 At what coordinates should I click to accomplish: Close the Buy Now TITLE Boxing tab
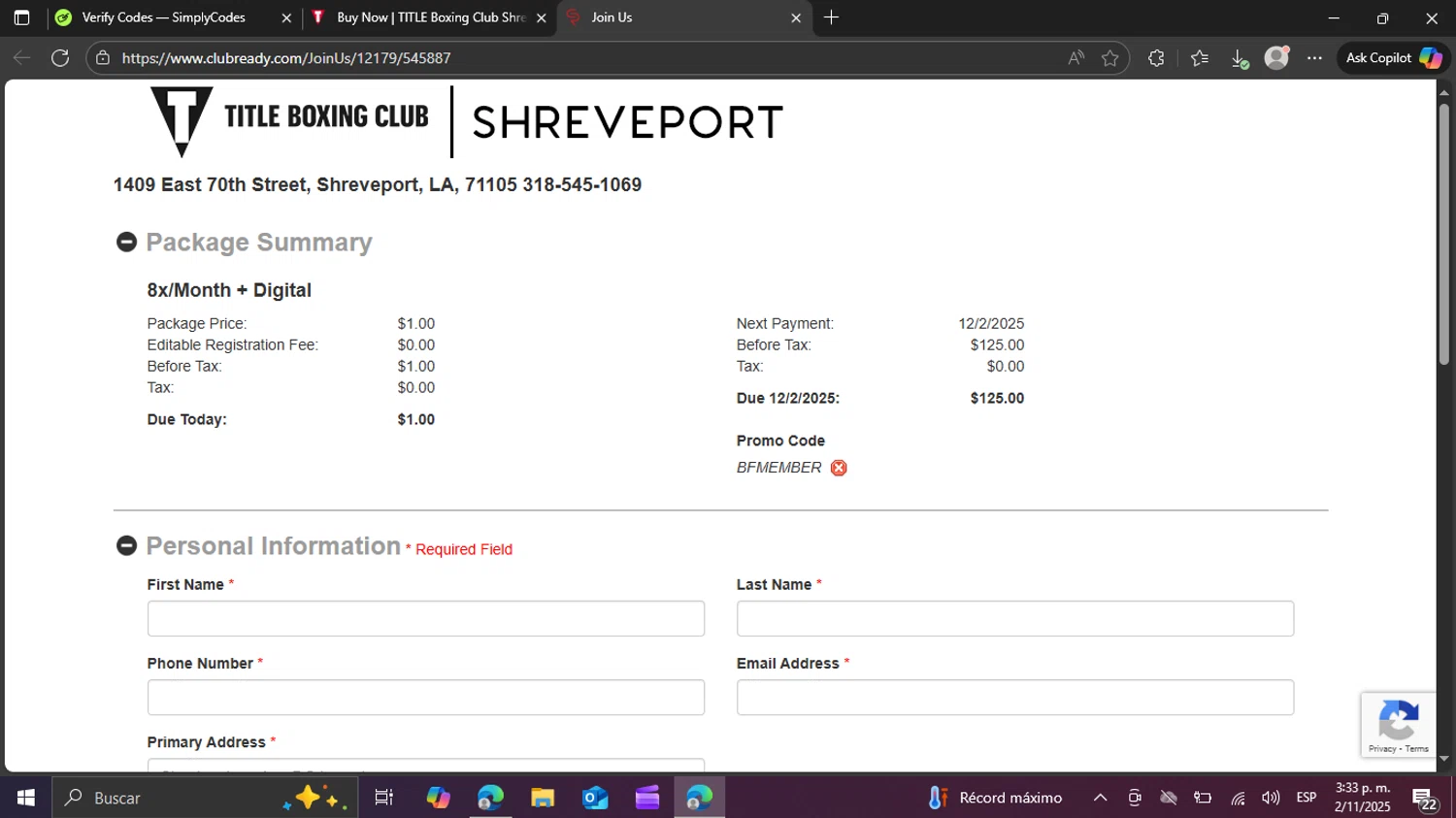[x=542, y=17]
